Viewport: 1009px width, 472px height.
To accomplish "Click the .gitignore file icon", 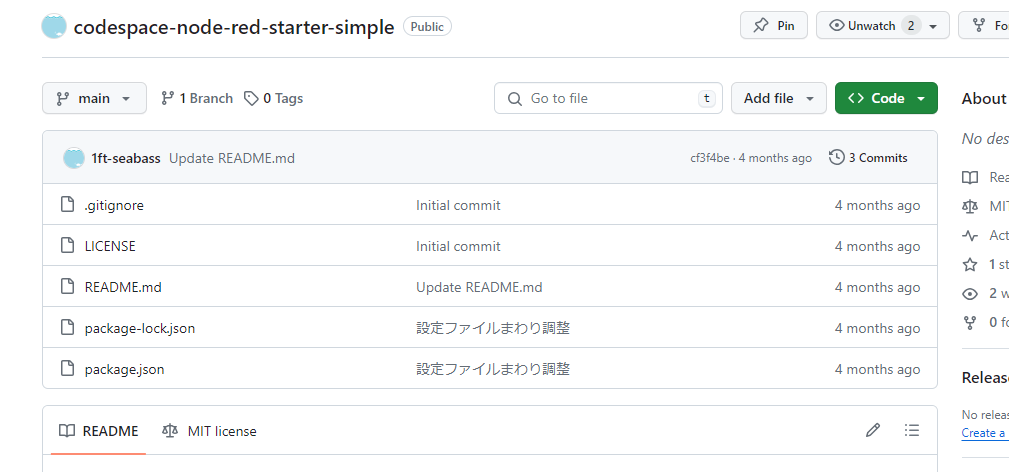I will tap(68, 205).
